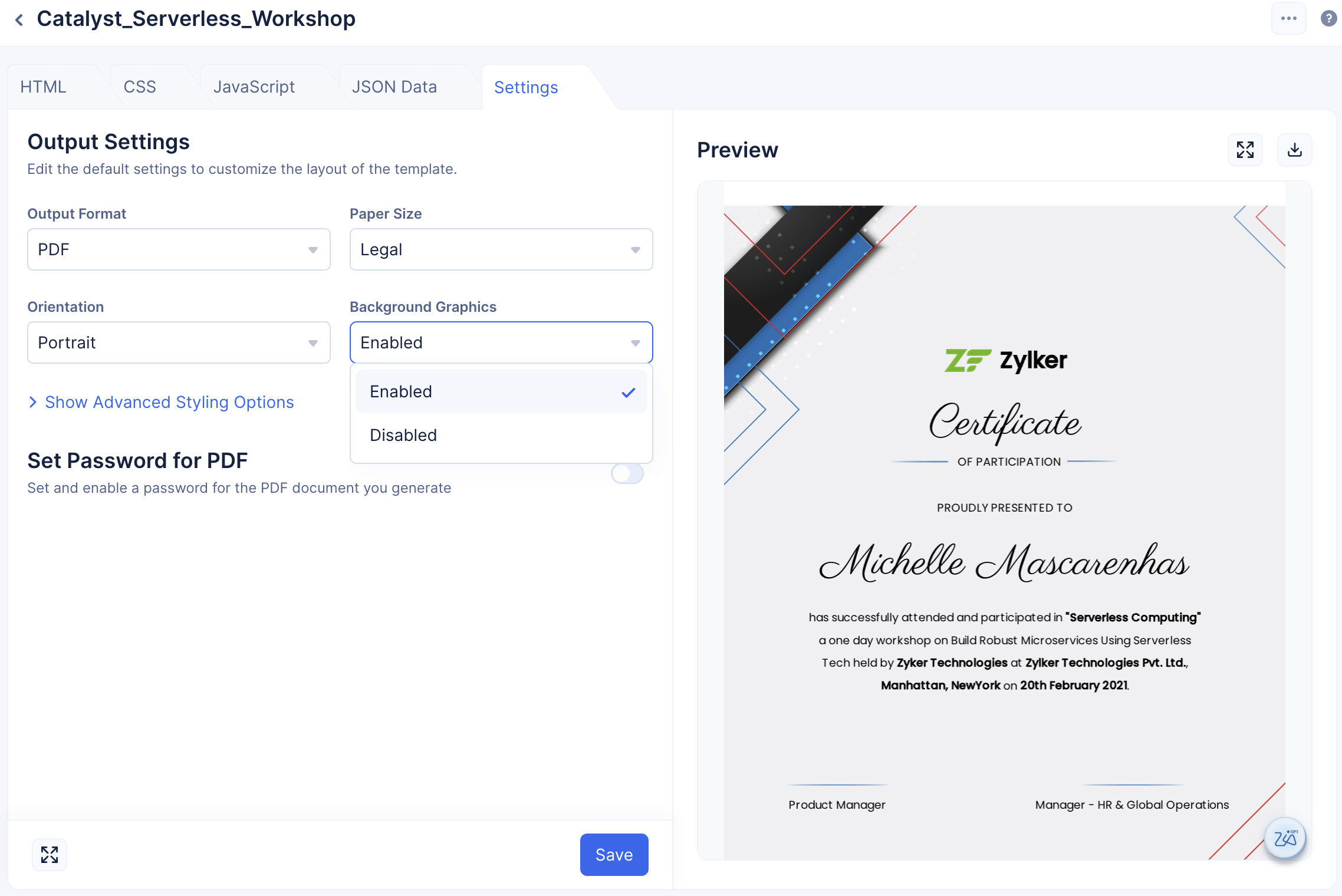The image size is (1342, 896).
Task: Switch to the JSON Data tab
Action: (x=393, y=87)
